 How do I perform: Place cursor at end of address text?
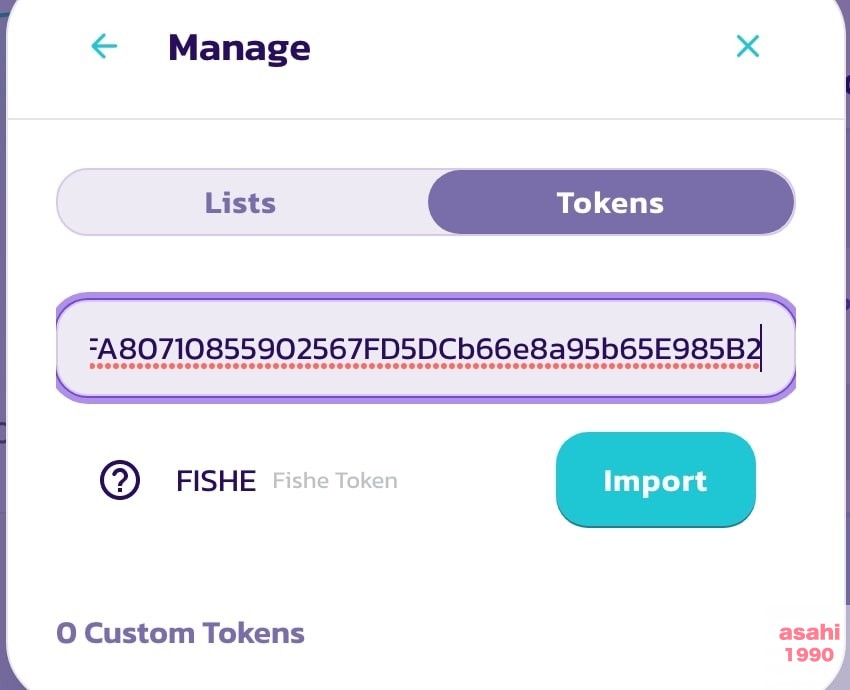[760, 349]
